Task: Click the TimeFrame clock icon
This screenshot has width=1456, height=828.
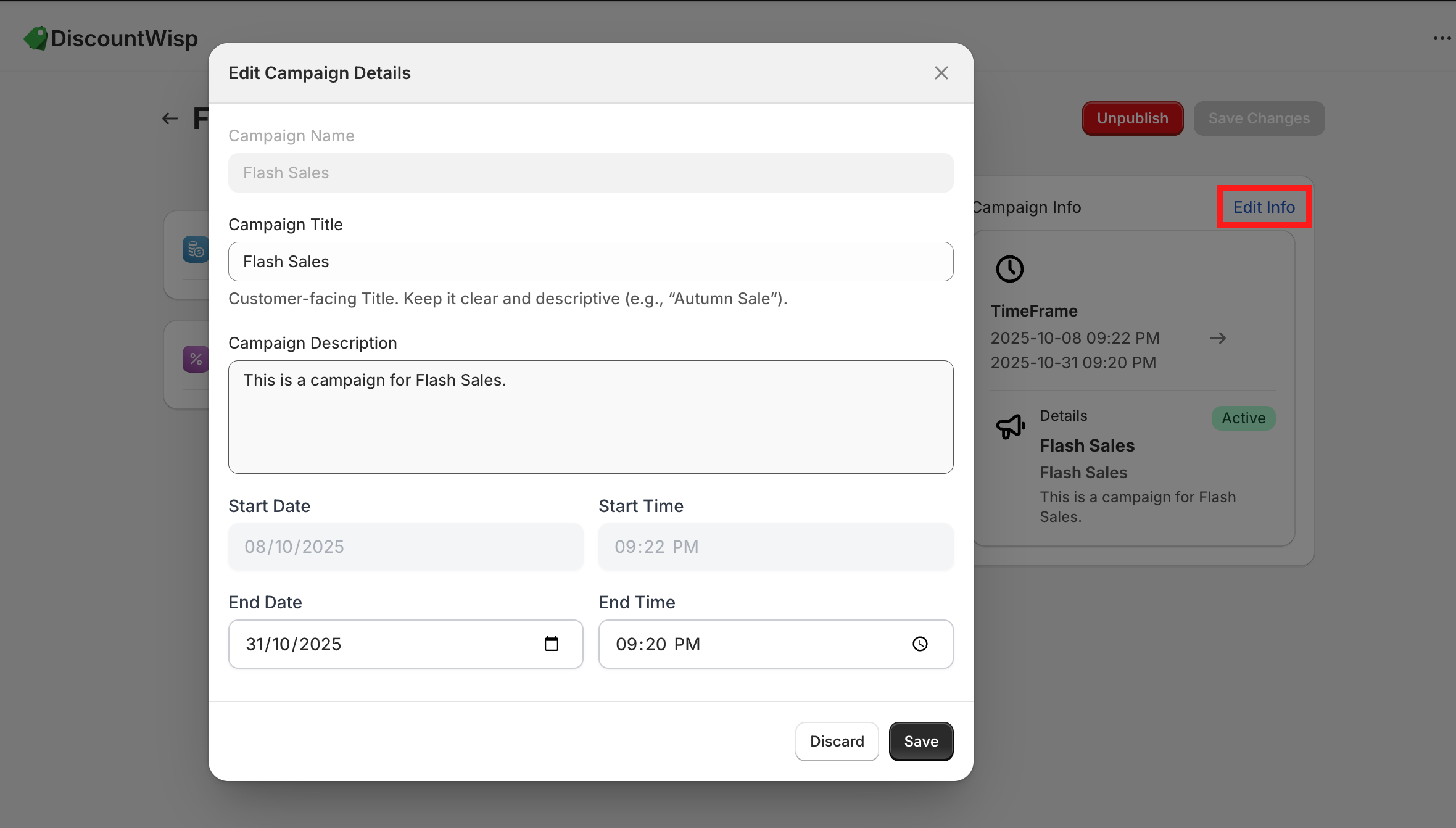Action: (1009, 269)
